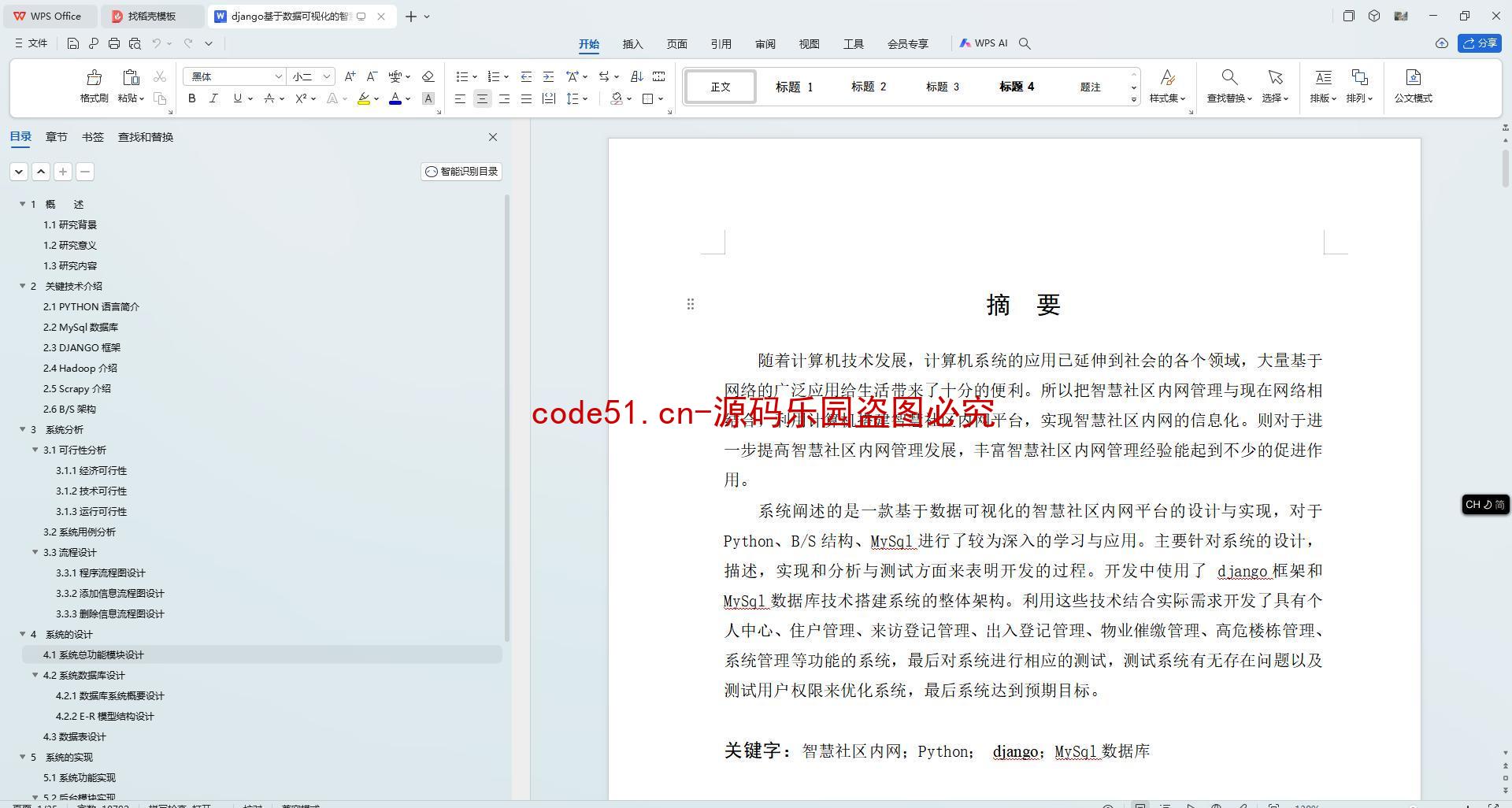This screenshot has width=1512, height=808.
Task: Switch to 公文模式 document mode
Action: pyautogui.click(x=1413, y=86)
